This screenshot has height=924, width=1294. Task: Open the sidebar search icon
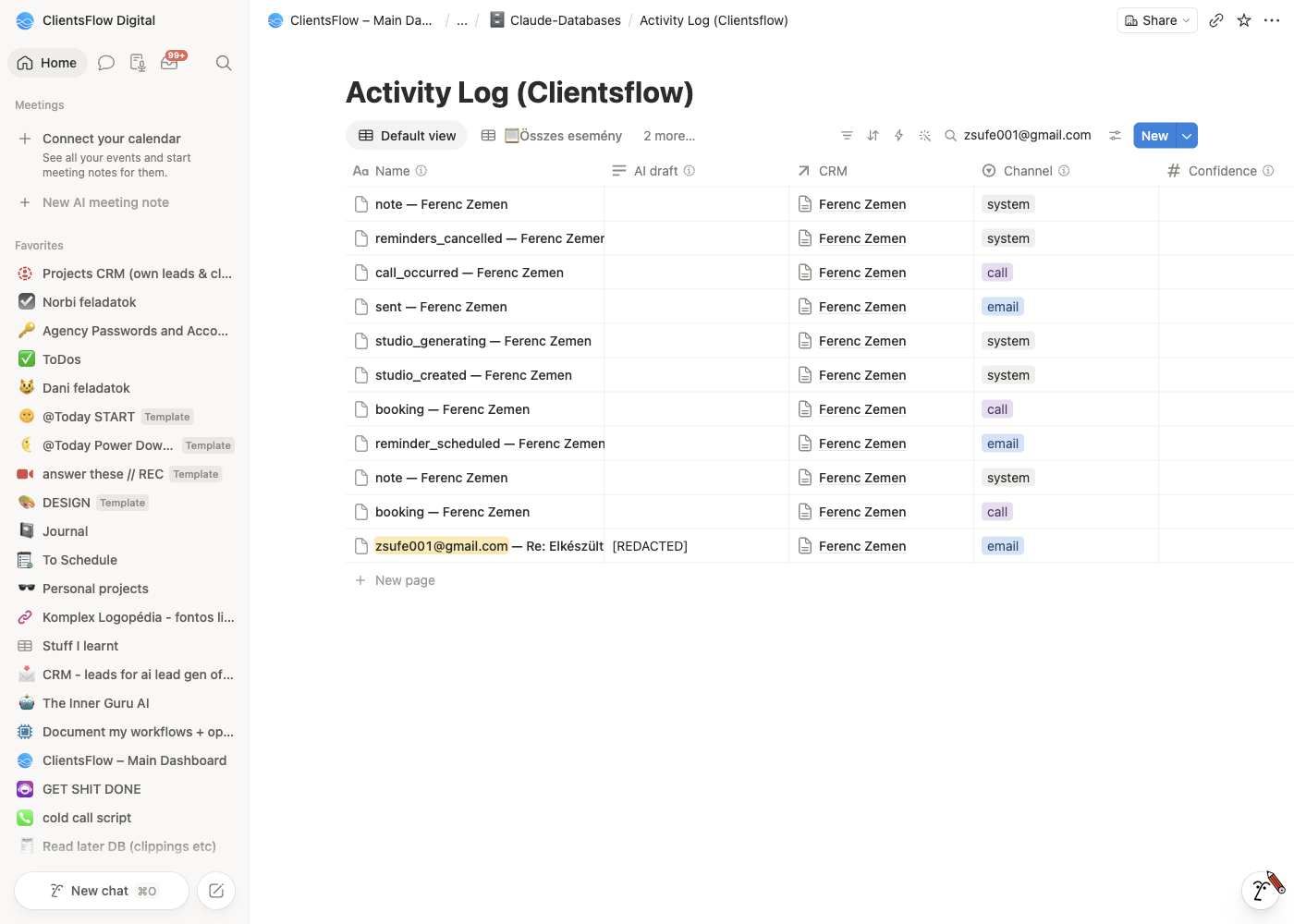224,63
